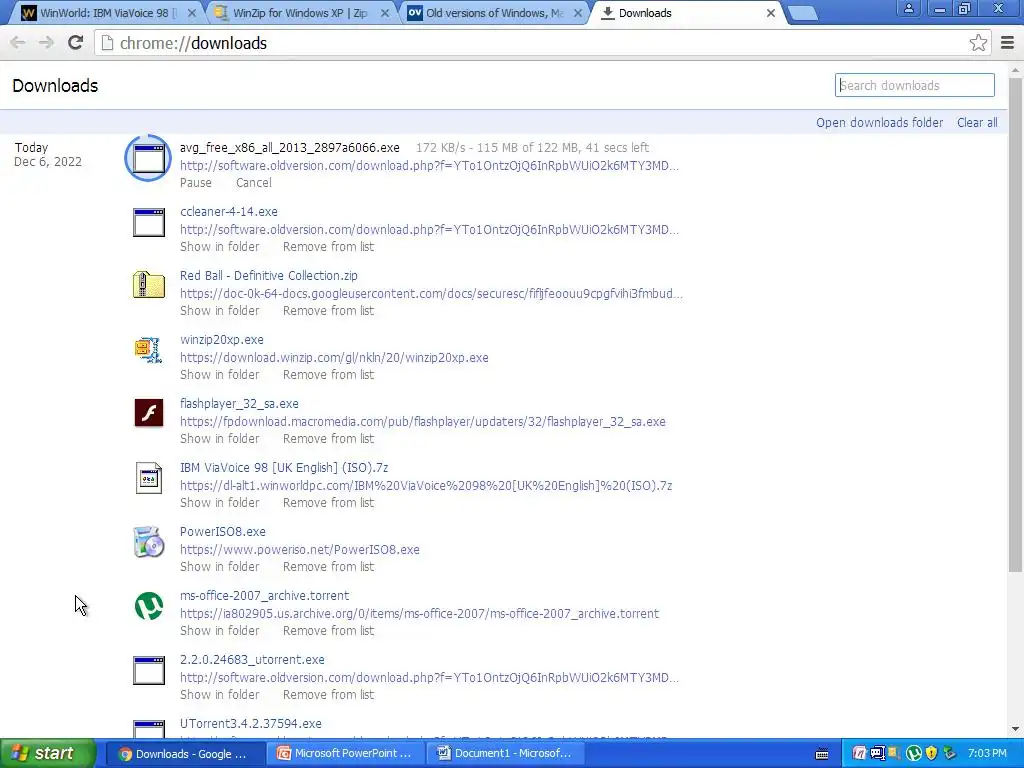Remove ms-office-2007 torrent from list
The height and width of the screenshot is (768, 1024).
click(328, 631)
